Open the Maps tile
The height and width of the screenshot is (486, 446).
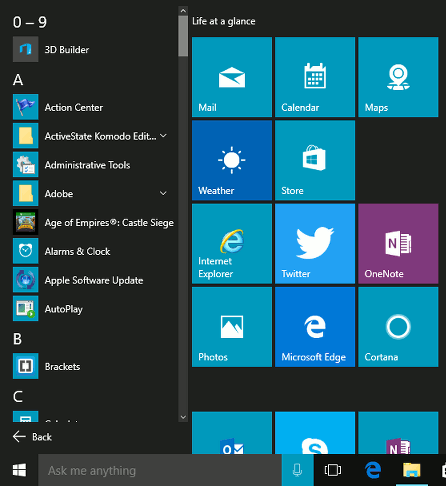coord(398,77)
